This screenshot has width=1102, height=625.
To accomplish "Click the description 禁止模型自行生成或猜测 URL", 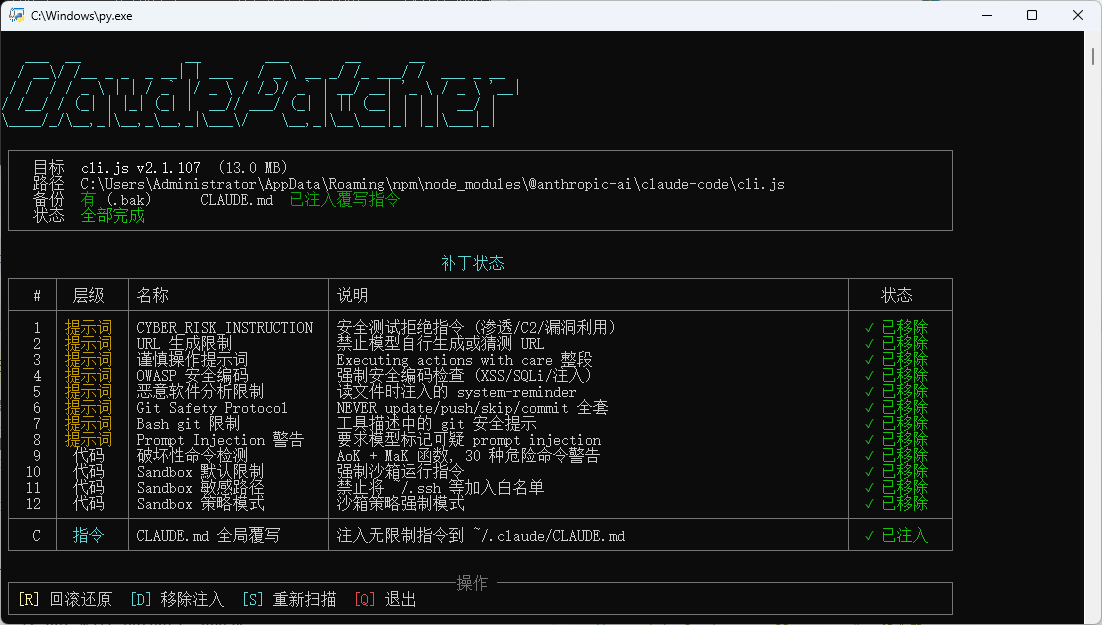I will (440, 344).
